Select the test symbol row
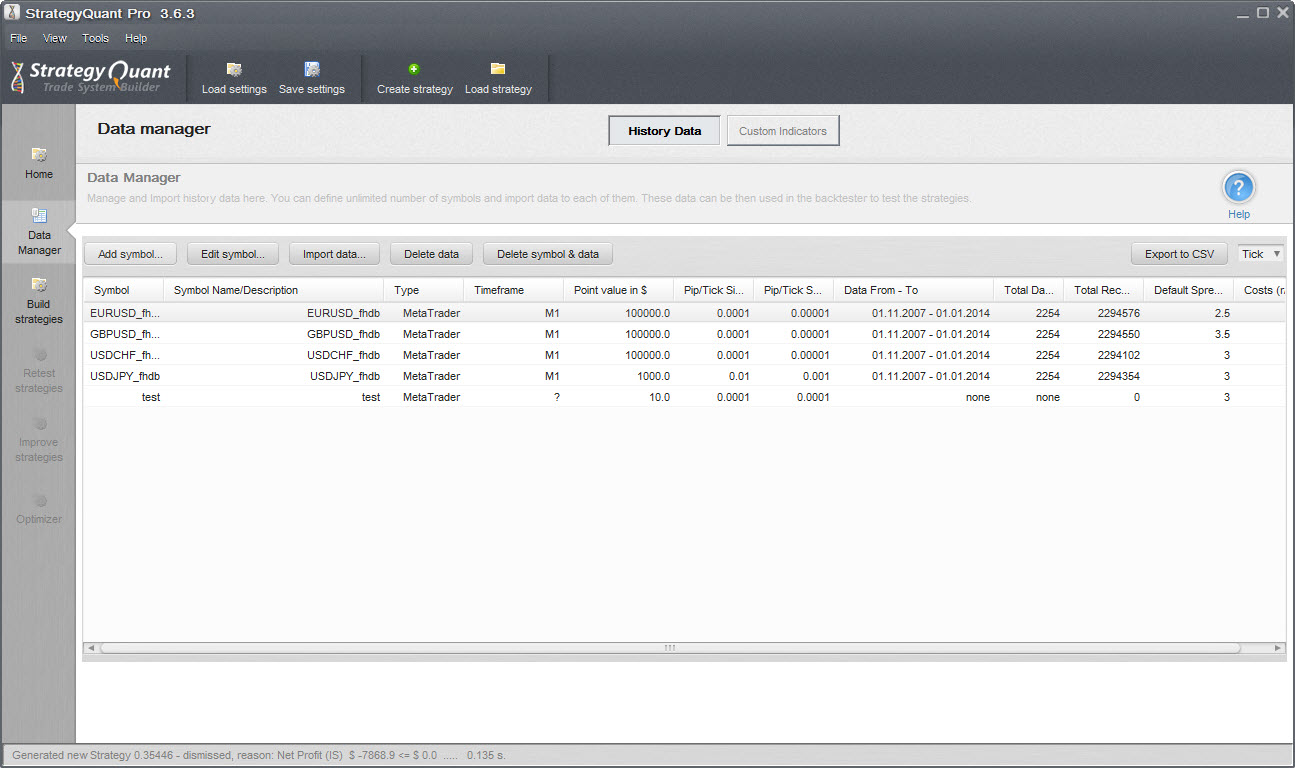1295x768 pixels. point(684,397)
